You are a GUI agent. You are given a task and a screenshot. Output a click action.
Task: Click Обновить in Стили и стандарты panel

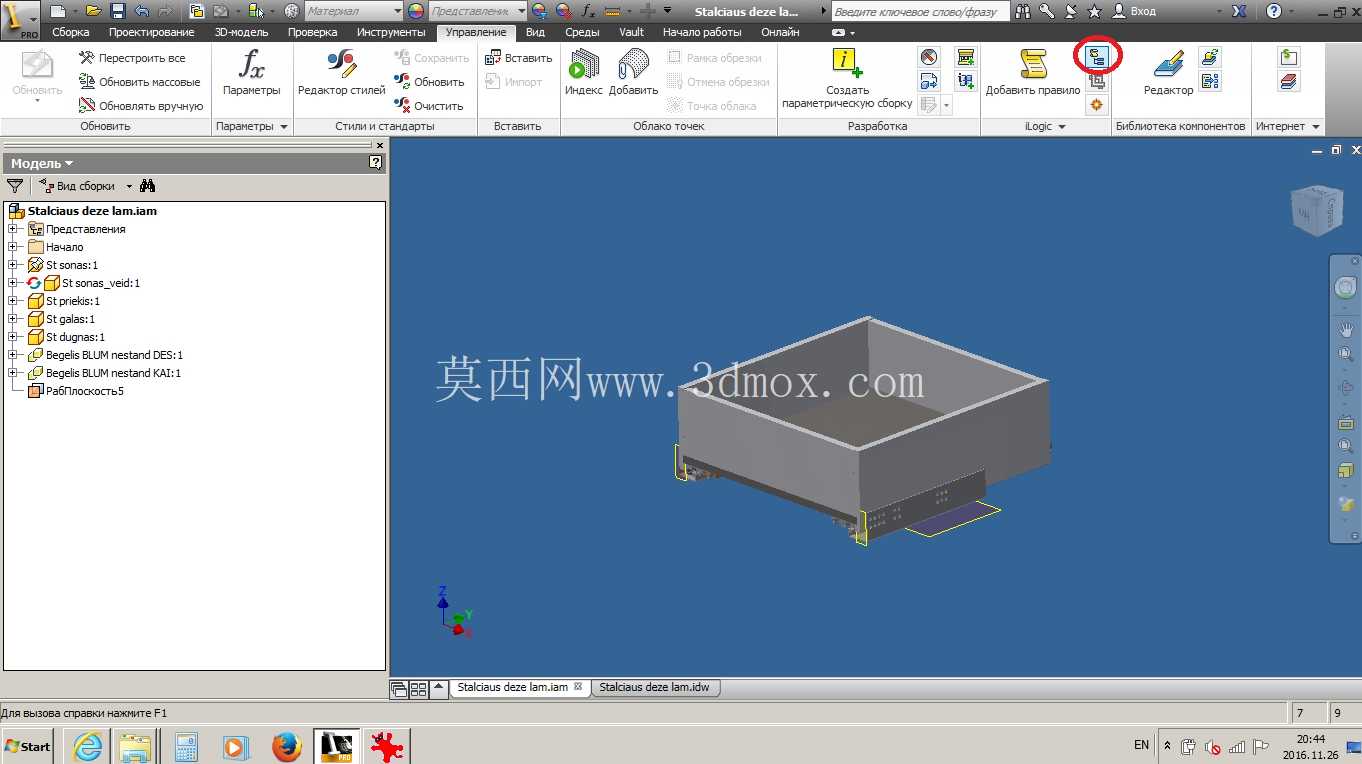(x=430, y=82)
